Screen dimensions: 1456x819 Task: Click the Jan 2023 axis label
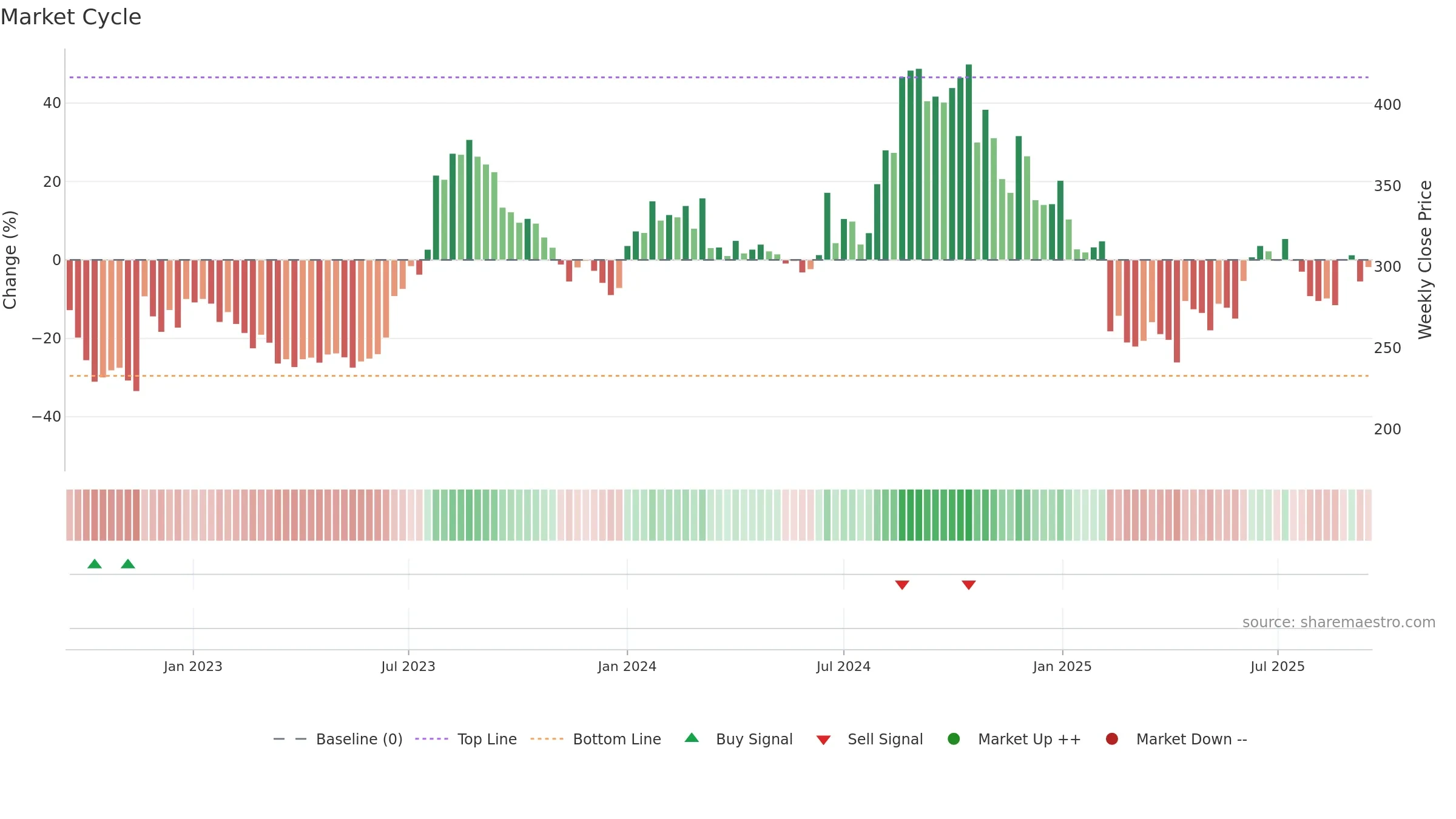click(193, 667)
